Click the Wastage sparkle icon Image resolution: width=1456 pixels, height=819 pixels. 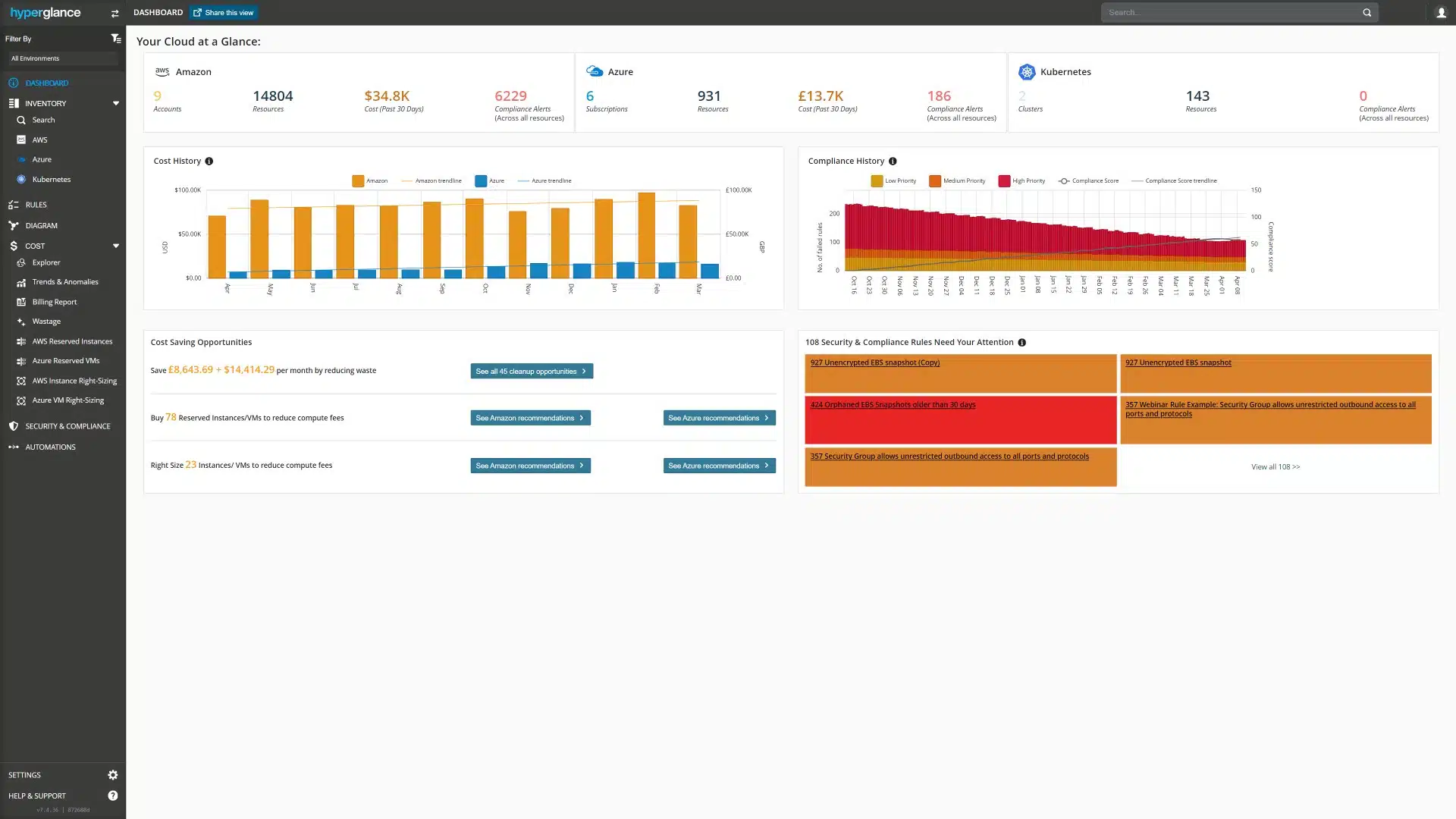point(21,322)
